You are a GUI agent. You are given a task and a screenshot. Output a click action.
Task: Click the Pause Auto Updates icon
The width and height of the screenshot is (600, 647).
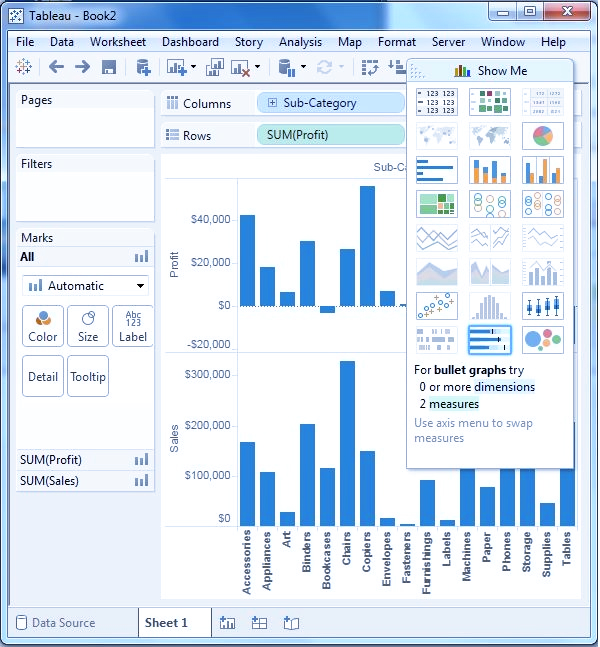pos(287,68)
